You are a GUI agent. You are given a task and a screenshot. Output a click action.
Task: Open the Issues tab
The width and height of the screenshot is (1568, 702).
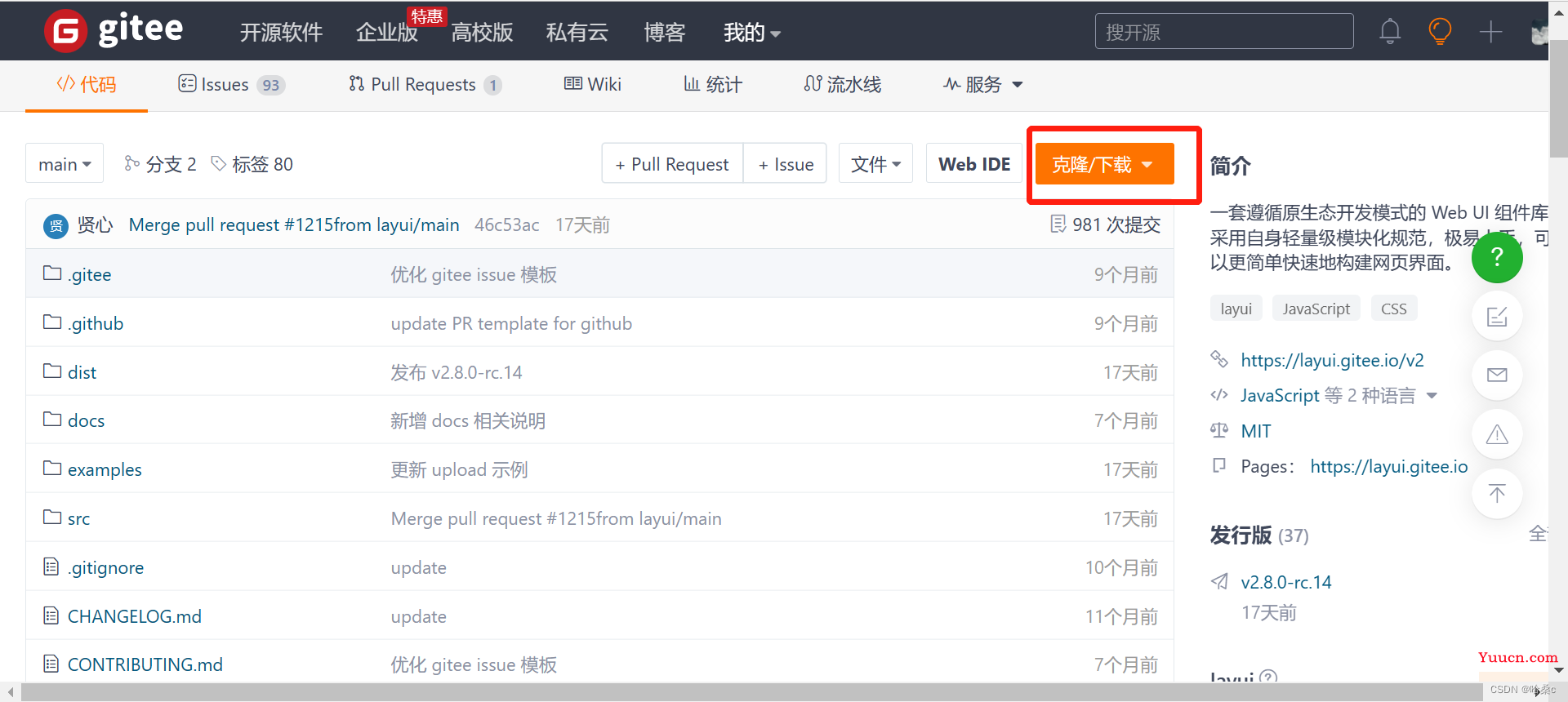tap(231, 84)
